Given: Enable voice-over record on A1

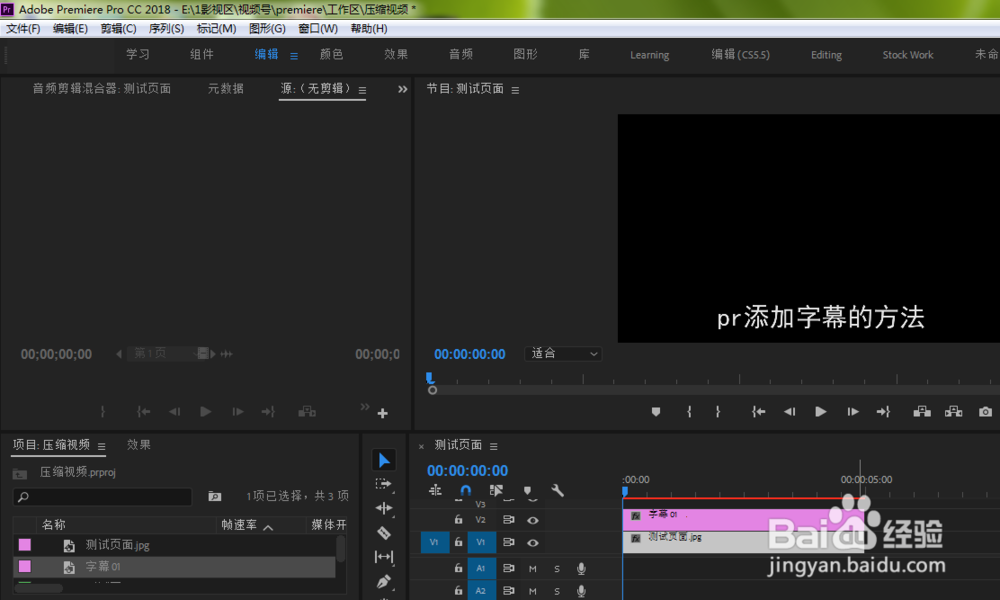Looking at the screenshot, I should pos(581,568).
